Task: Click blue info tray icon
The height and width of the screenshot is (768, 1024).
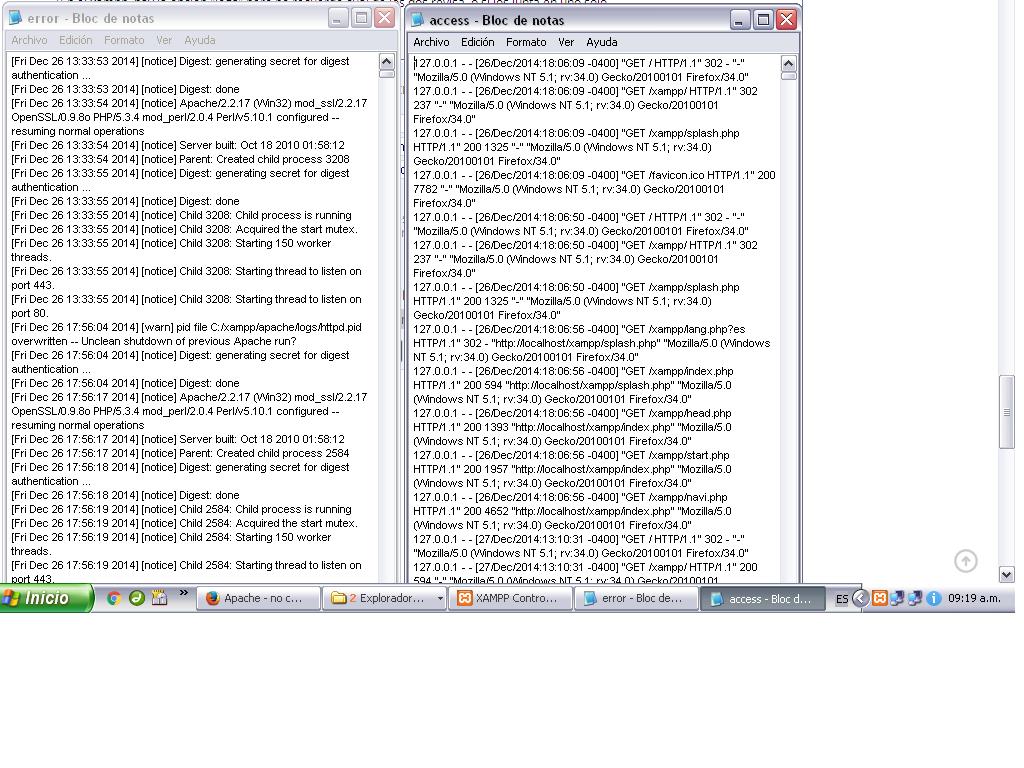Action: pyautogui.click(x=934, y=598)
